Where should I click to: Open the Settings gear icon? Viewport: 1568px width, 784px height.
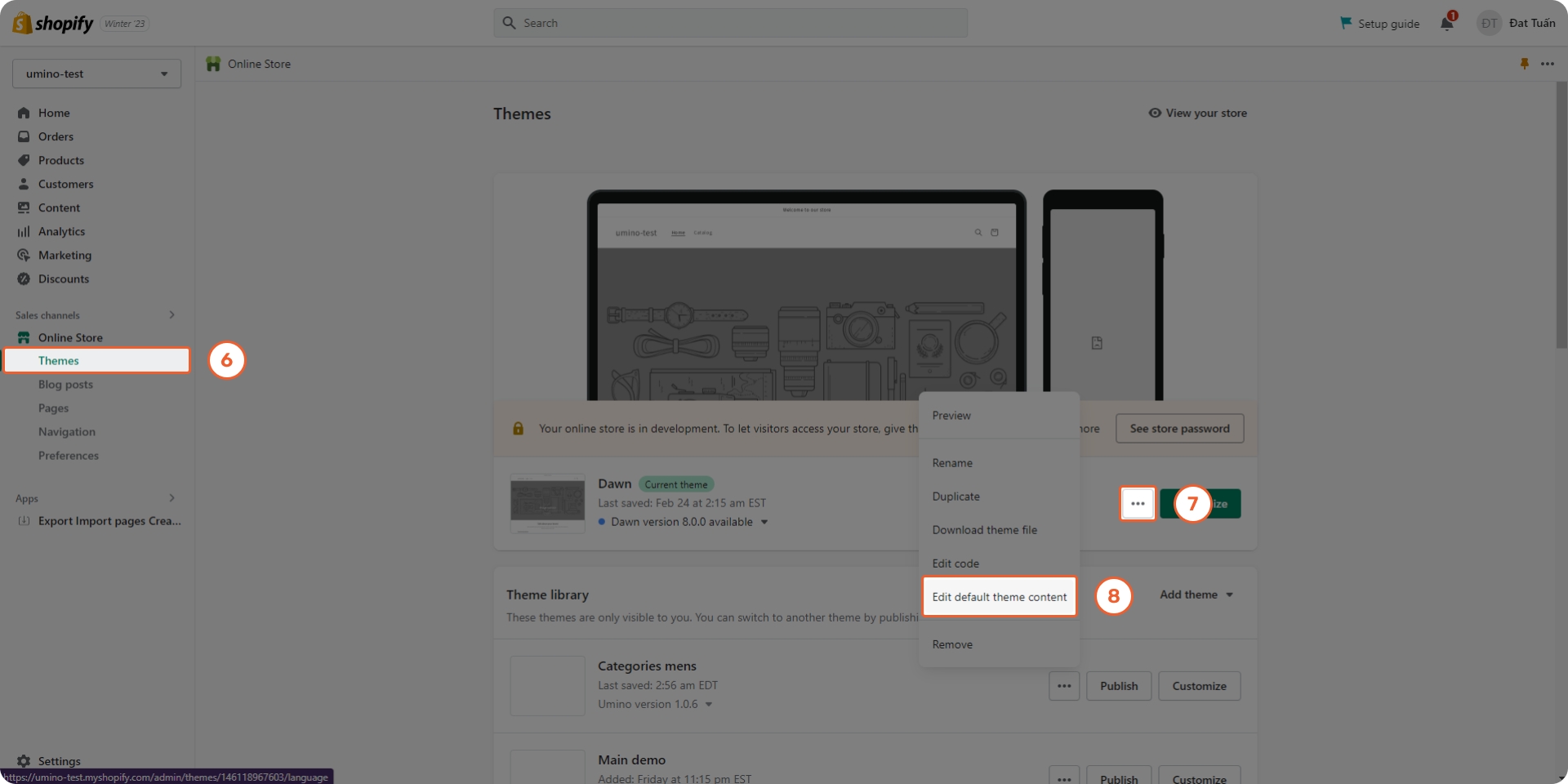click(24, 761)
